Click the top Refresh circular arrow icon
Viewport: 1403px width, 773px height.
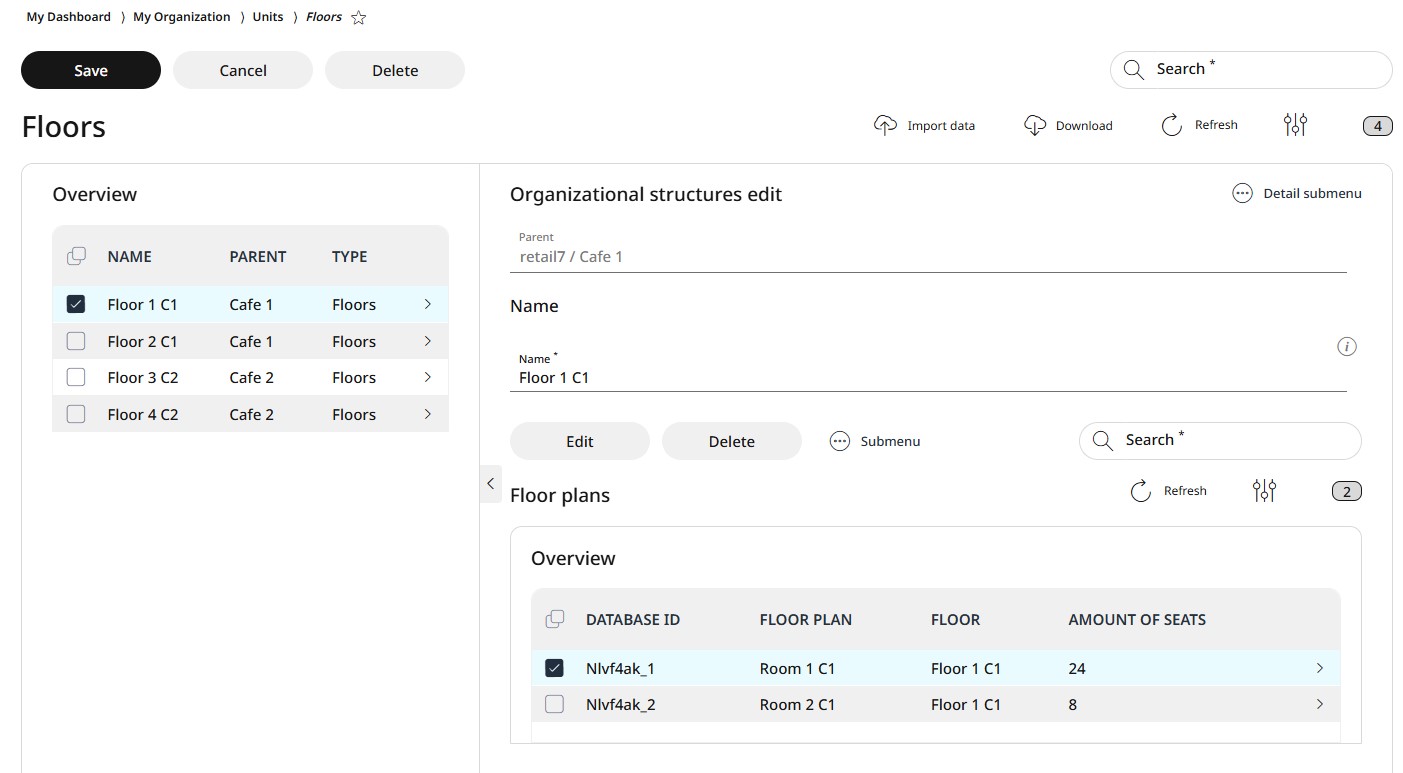1172,125
